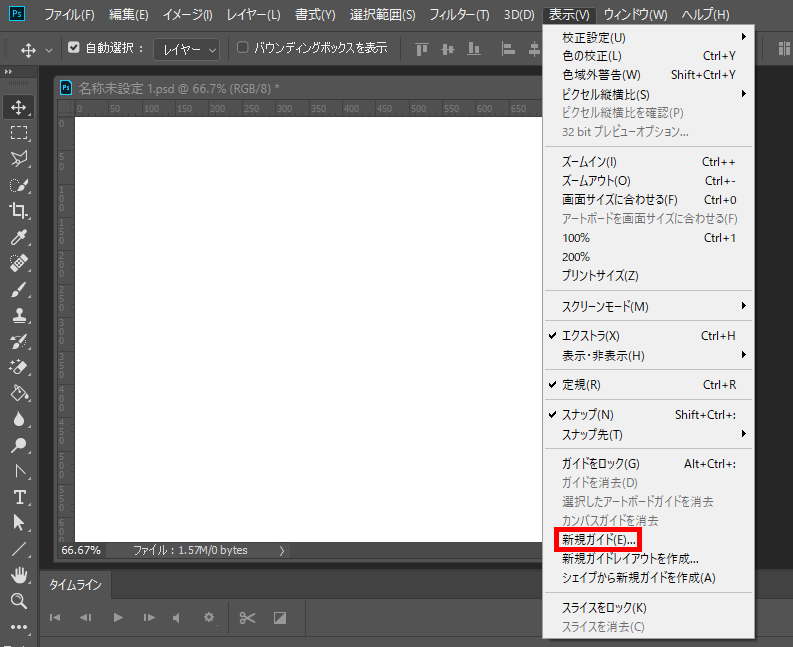The height and width of the screenshot is (647, 793).
Task: Play the timeline
Action: (x=118, y=618)
